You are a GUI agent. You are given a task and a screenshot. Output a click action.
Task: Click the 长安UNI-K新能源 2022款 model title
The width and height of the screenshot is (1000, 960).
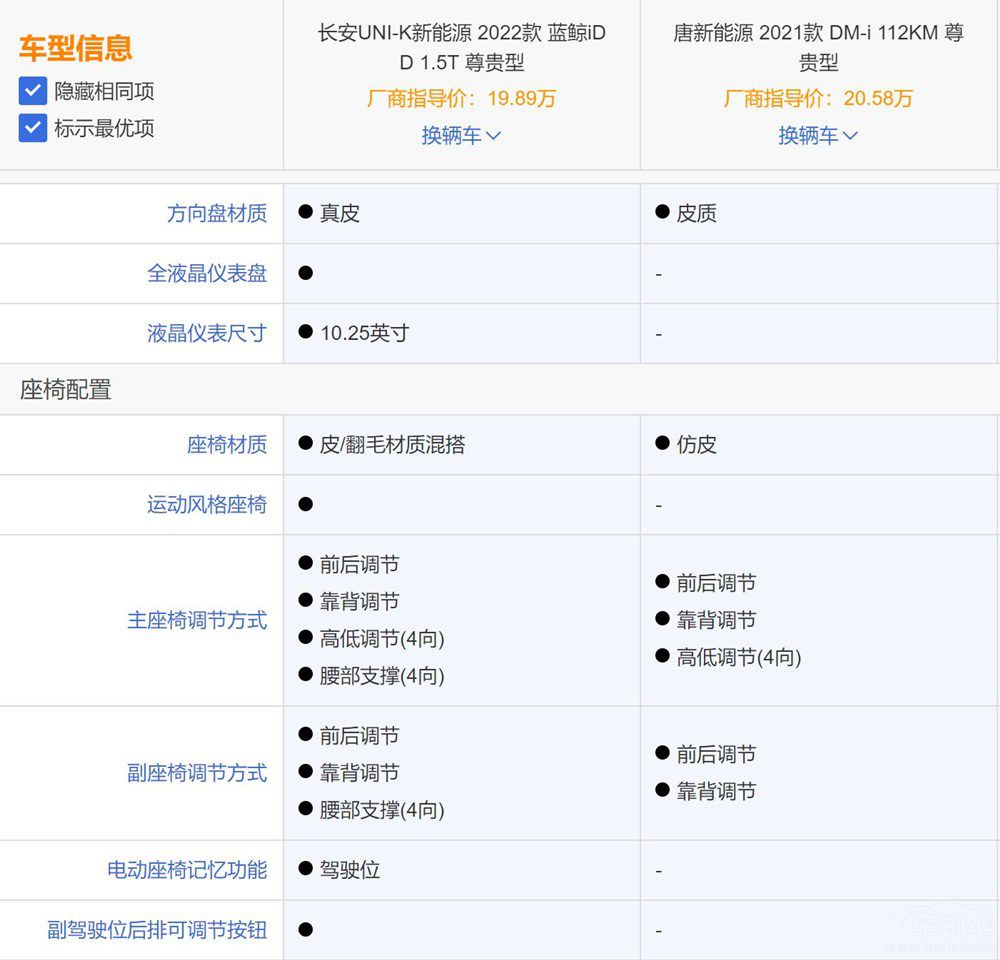pyautogui.click(x=461, y=47)
